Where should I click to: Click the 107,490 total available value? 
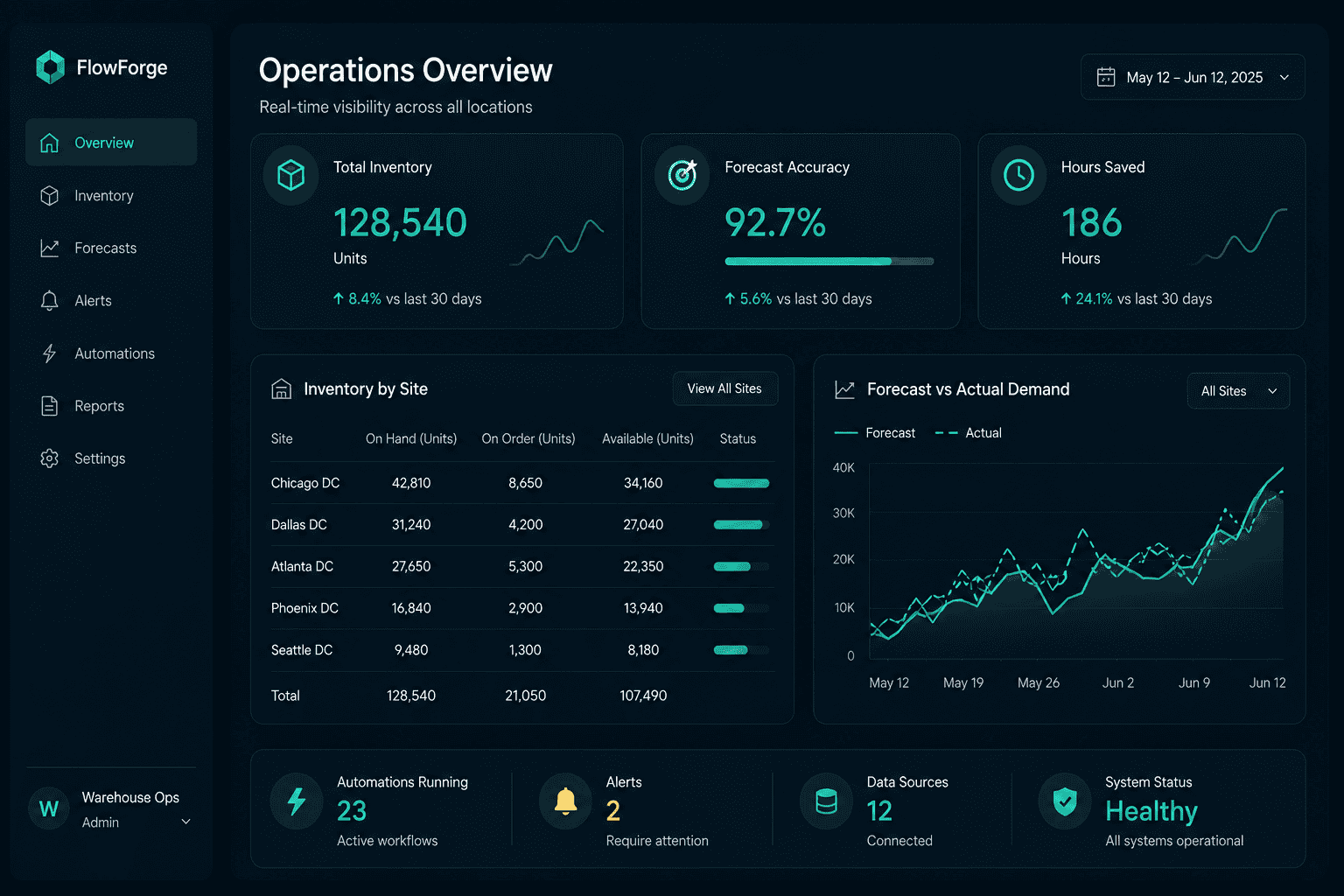(x=643, y=696)
